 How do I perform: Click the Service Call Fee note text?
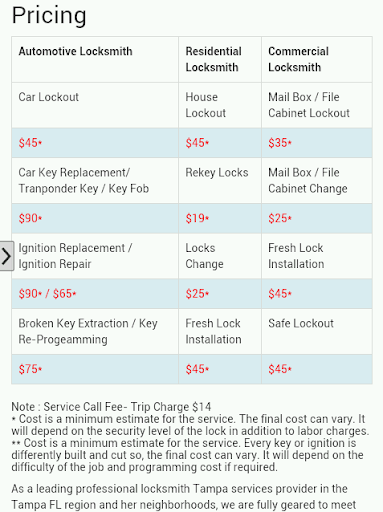tap(111, 407)
